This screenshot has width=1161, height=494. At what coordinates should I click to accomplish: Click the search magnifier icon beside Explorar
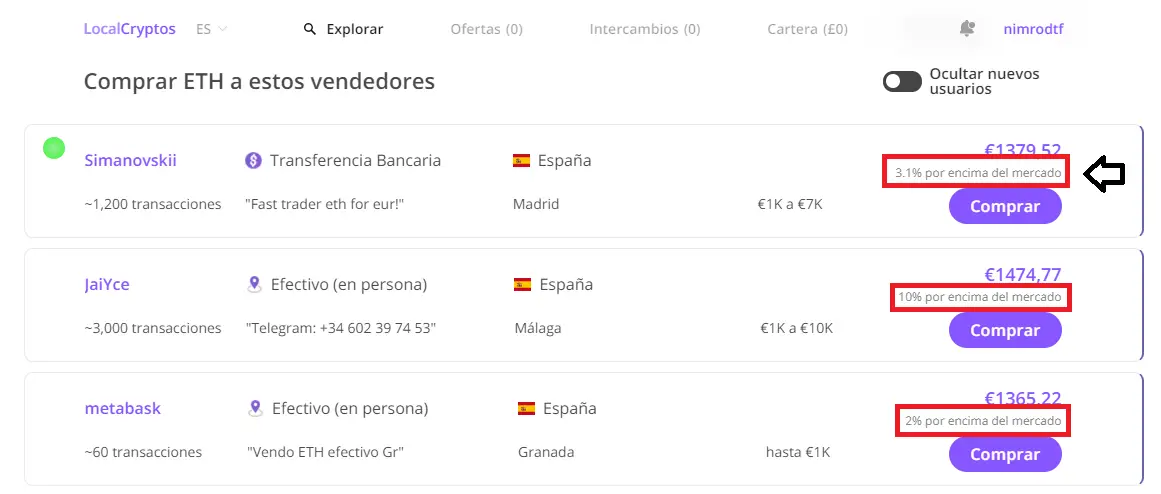pos(310,29)
